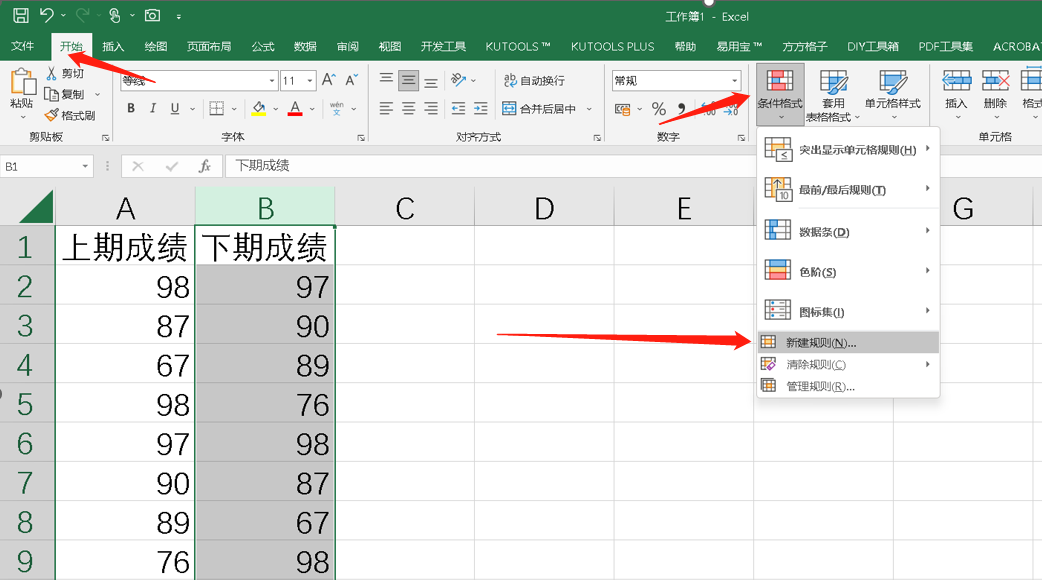Screen dimensions: 1042x580
Task: Switch to the 插入 ribbon tab
Action: 113,46
